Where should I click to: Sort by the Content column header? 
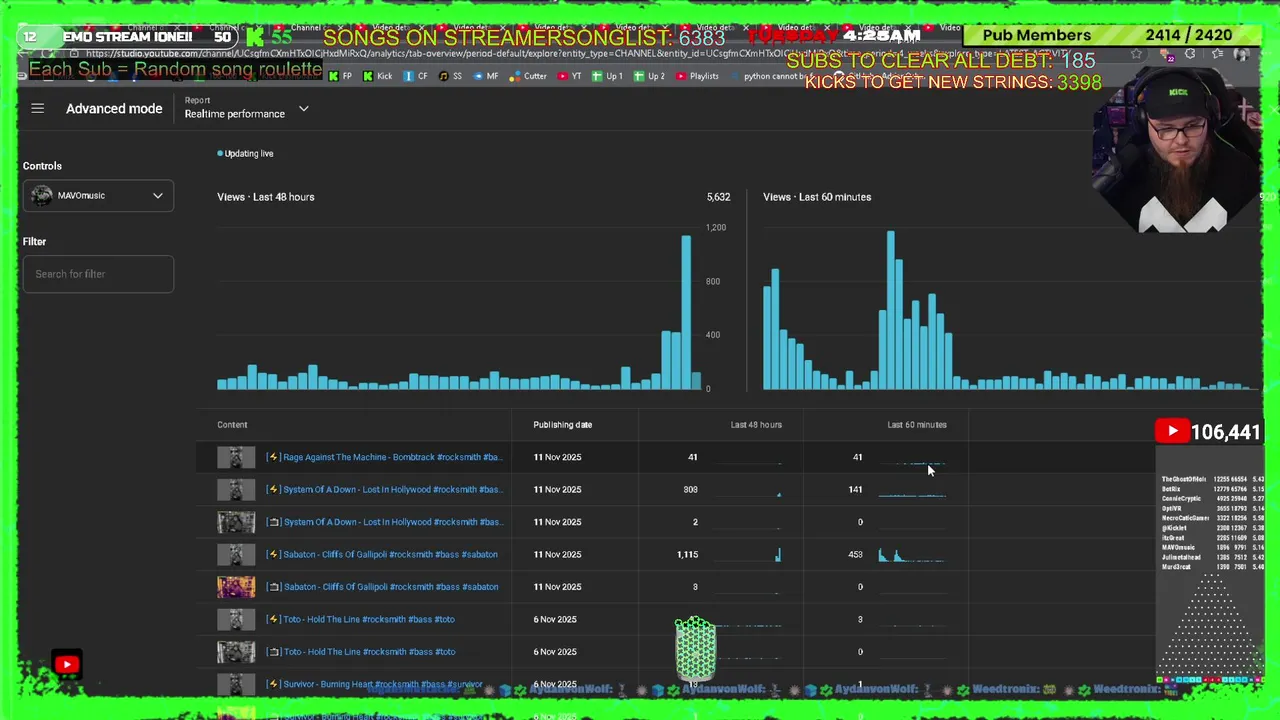[x=232, y=425]
